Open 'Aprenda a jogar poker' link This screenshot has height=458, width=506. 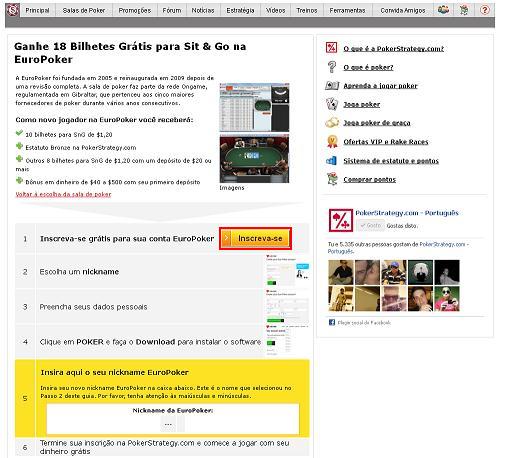tap(380, 86)
